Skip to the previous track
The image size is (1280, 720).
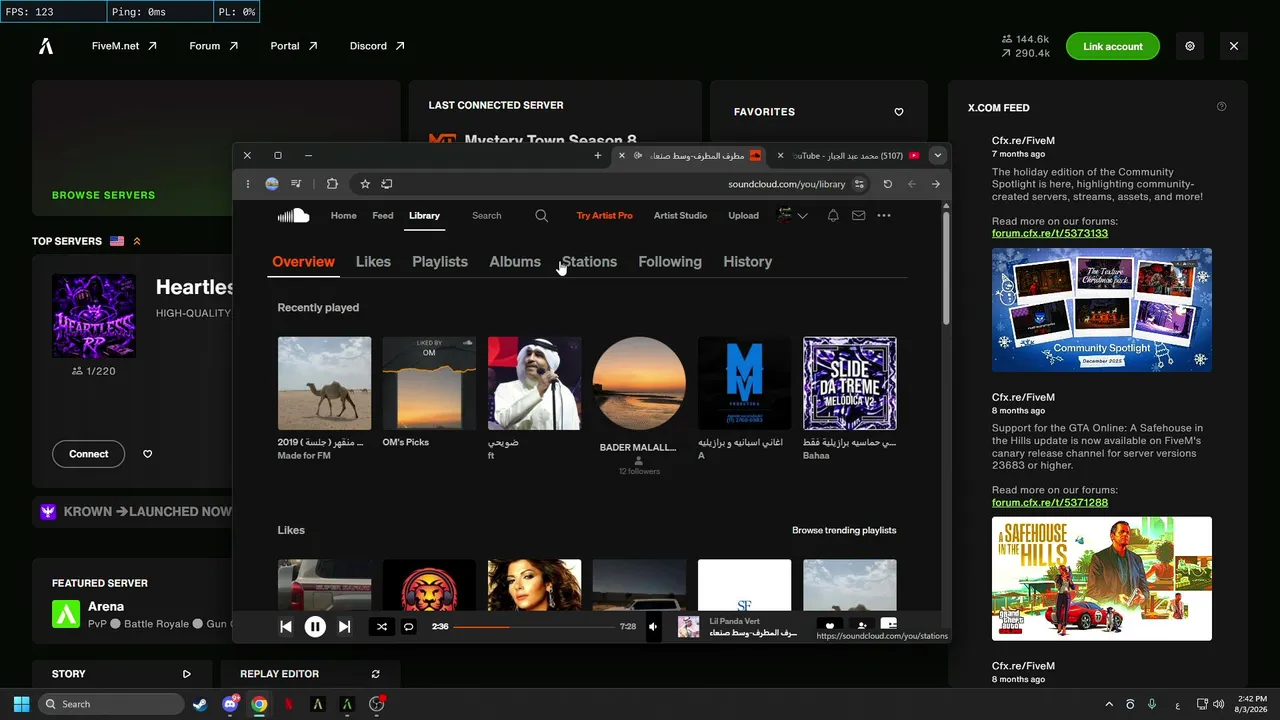[x=286, y=627]
